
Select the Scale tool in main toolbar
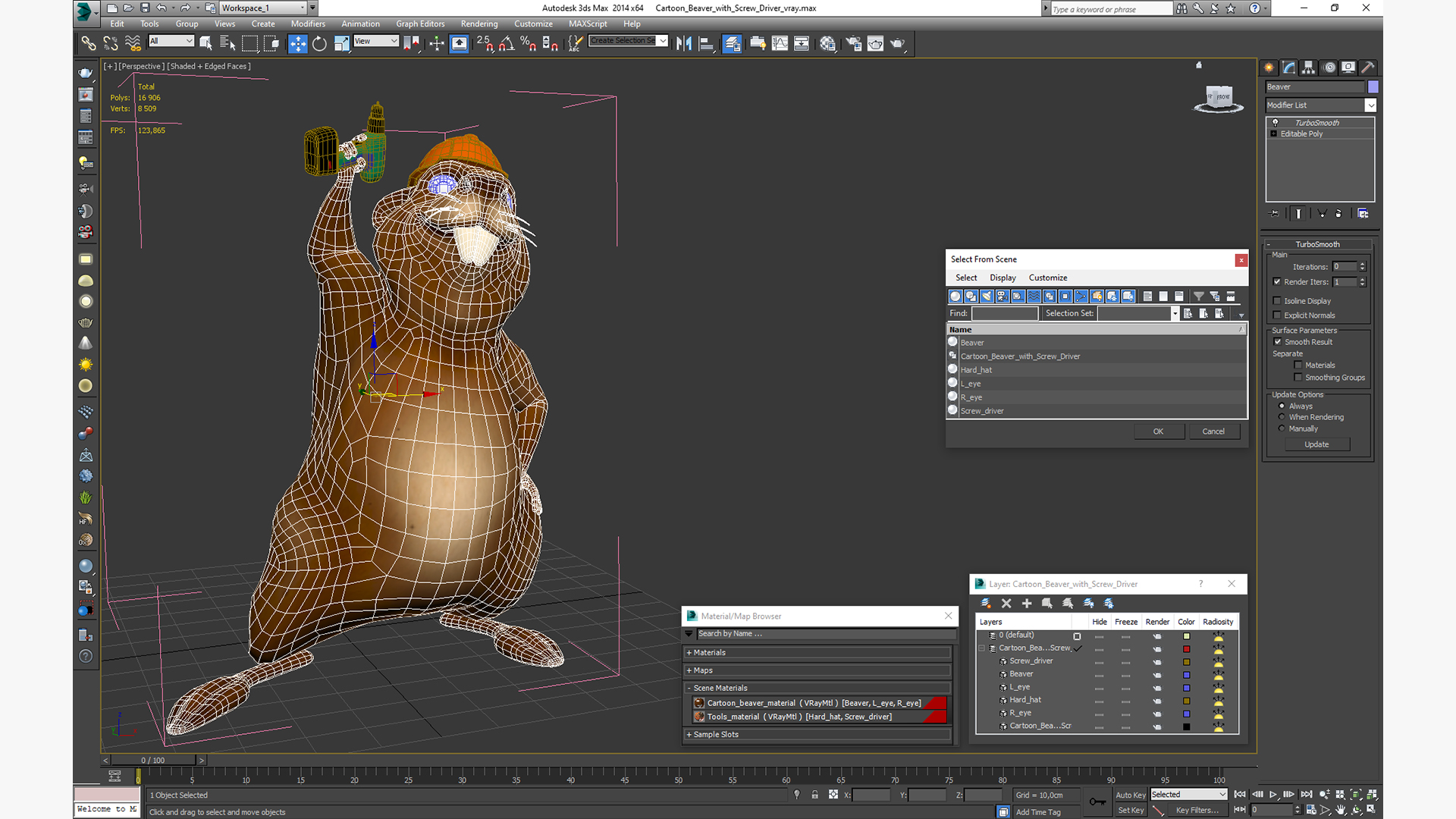341,44
